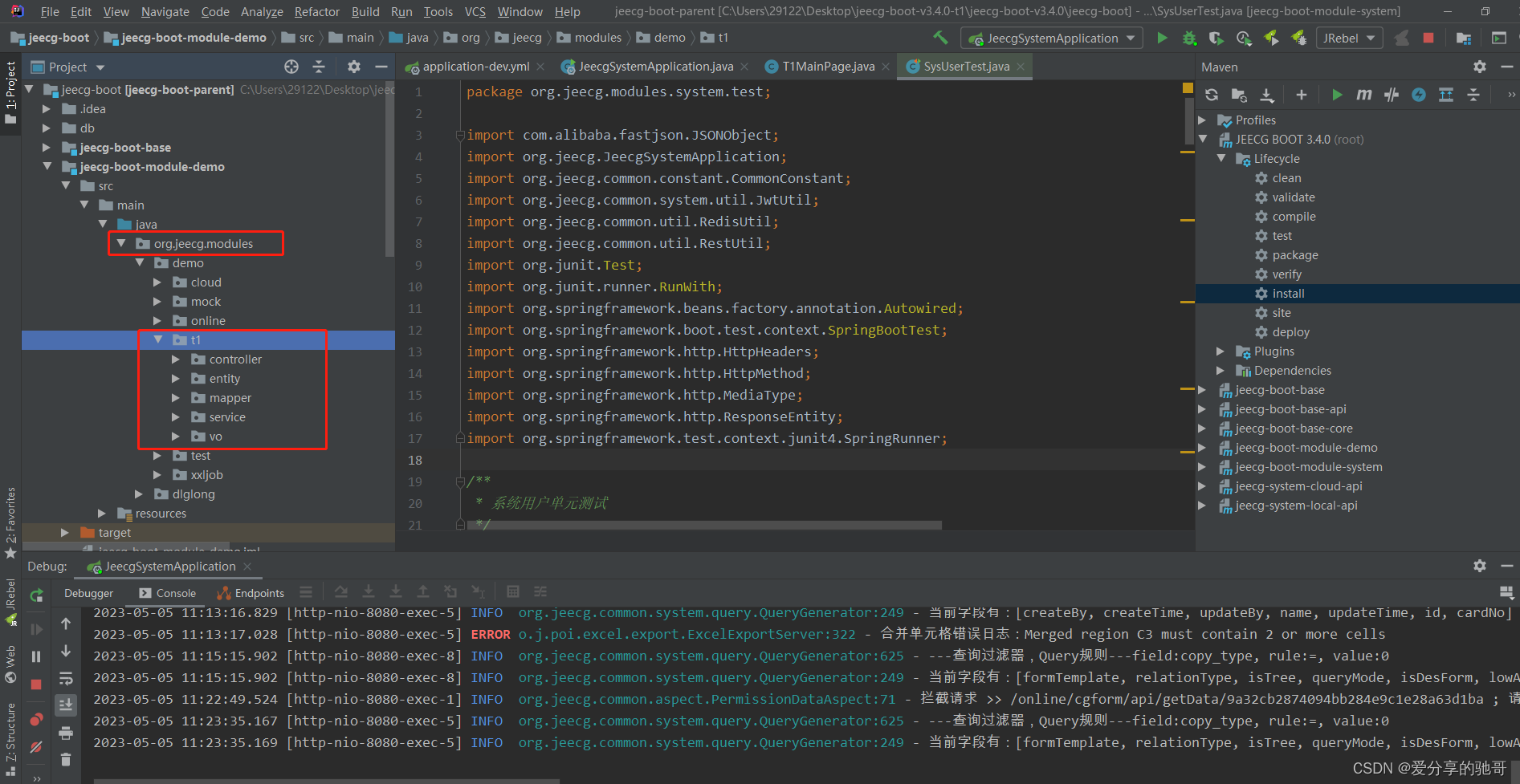Viewport: 1520px width, 784px height.
Task: Open the run configuration dropdown JeecgSystemApplication
Action: [1053, 38]
